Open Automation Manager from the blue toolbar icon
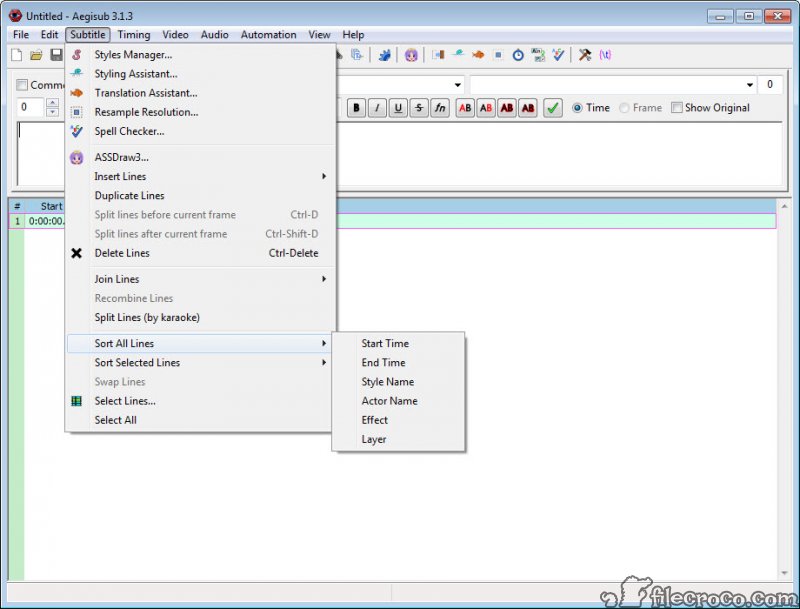 point(384,55)
